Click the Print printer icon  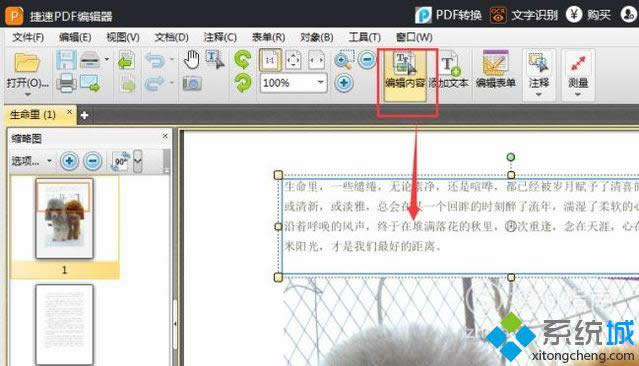(x=66, y=84)
